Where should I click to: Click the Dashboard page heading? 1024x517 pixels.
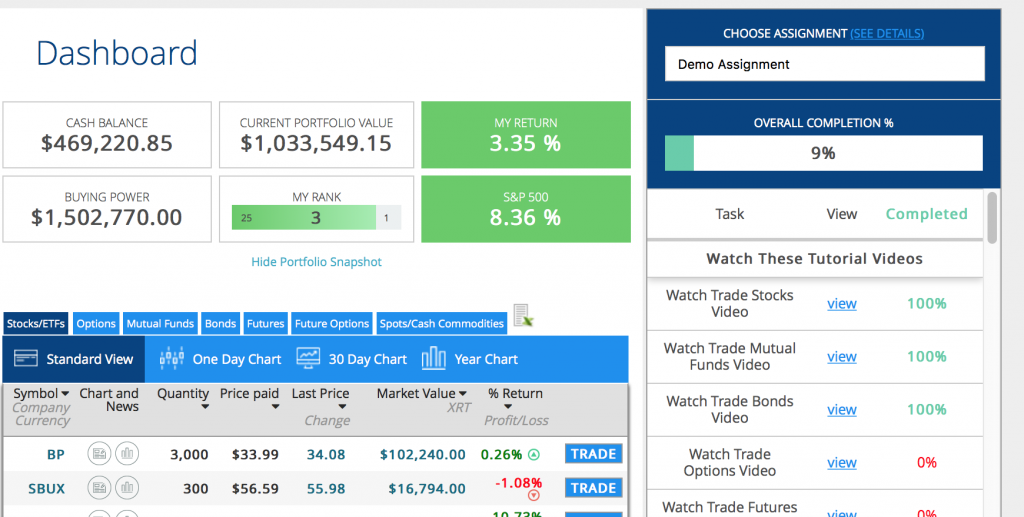pyautogui.click(x=117, y=53)
